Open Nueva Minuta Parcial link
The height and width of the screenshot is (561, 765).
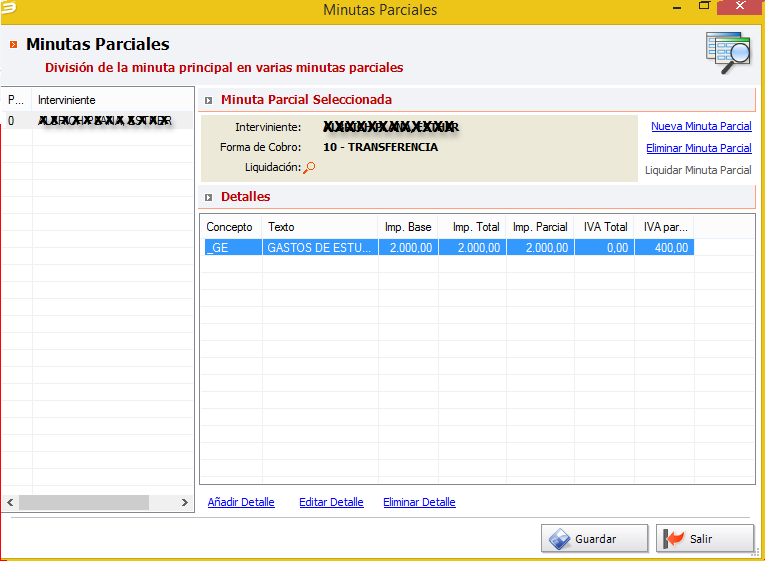point(701,126)
